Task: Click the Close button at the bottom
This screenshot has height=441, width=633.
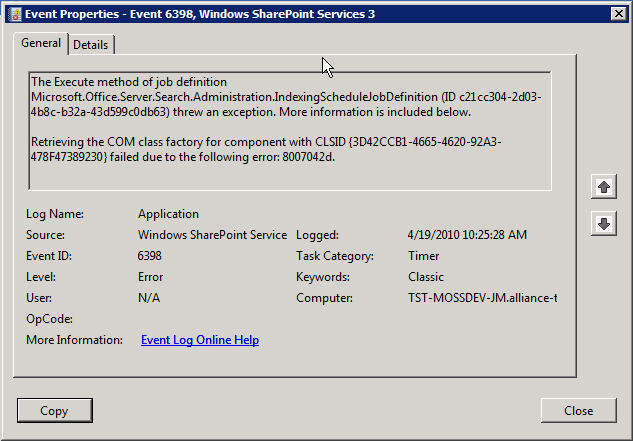Action: 578,410
